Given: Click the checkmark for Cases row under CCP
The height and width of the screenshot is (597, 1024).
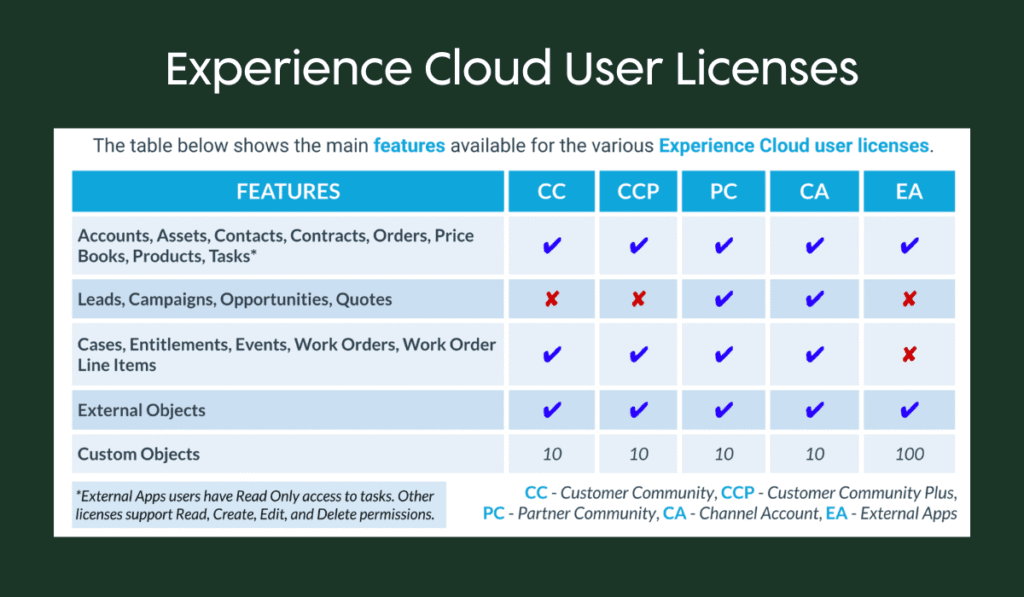Looking at the screenshot, I should click(638, 355).
